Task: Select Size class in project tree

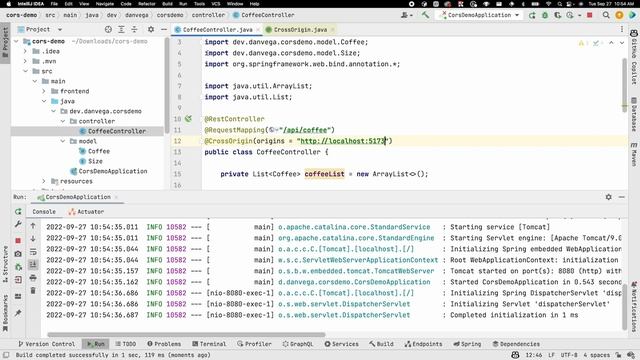Action: click(x=95, y=161)
